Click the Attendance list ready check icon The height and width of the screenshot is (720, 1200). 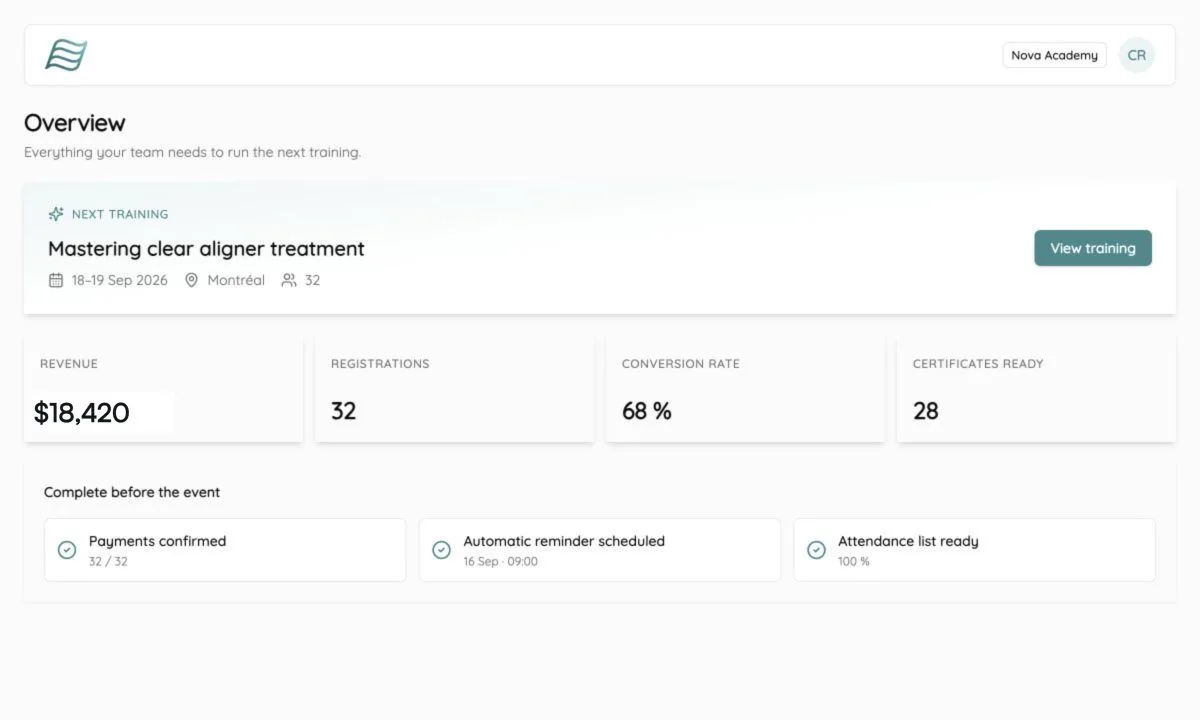tap(816, 550)
